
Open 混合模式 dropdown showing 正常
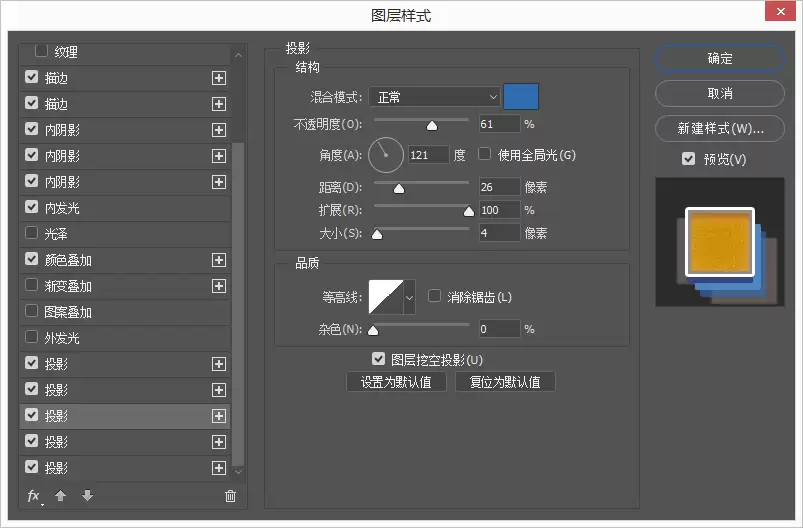click(434, 97)
